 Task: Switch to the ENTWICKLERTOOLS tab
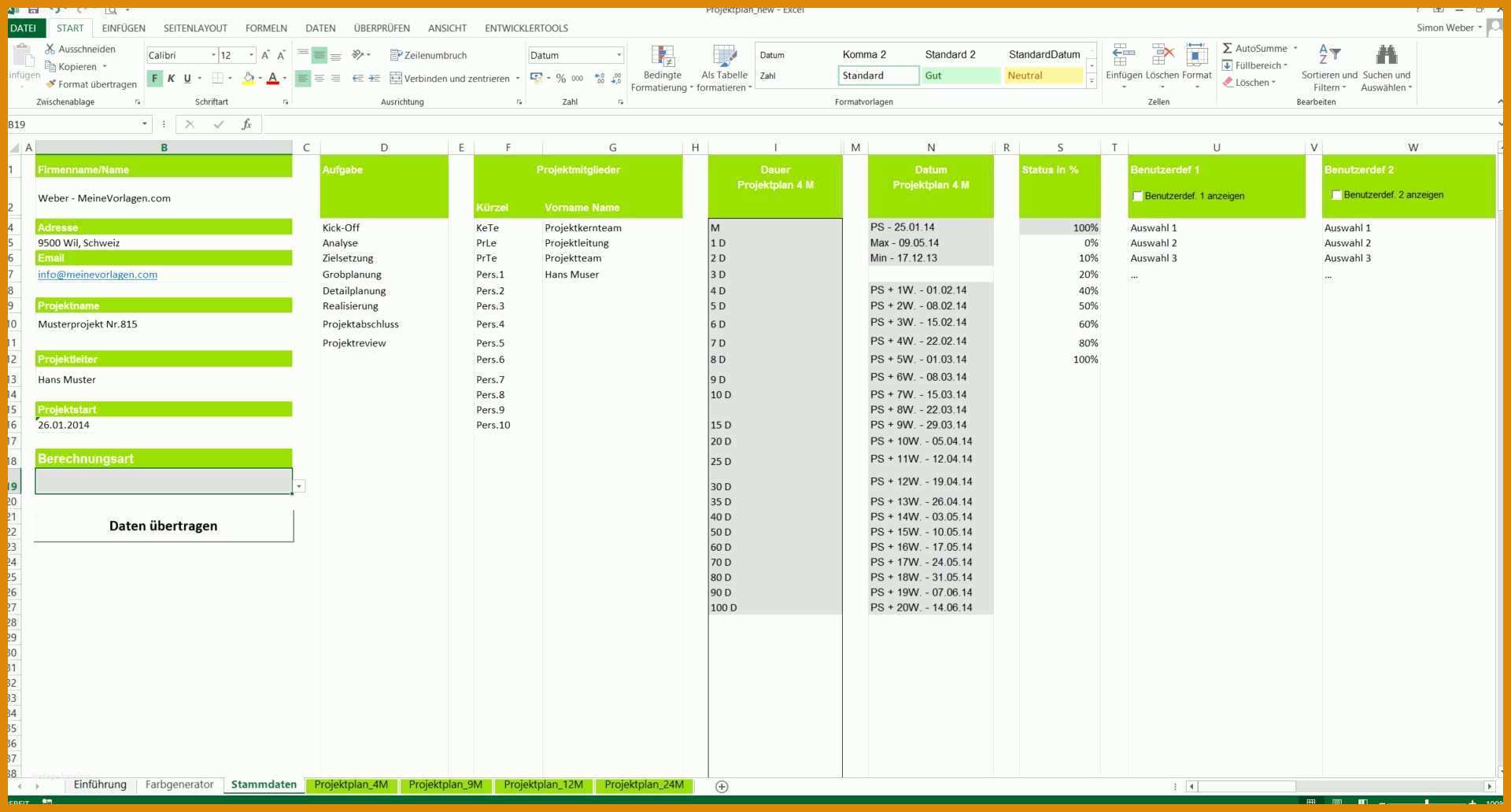[x=526, y=28]
